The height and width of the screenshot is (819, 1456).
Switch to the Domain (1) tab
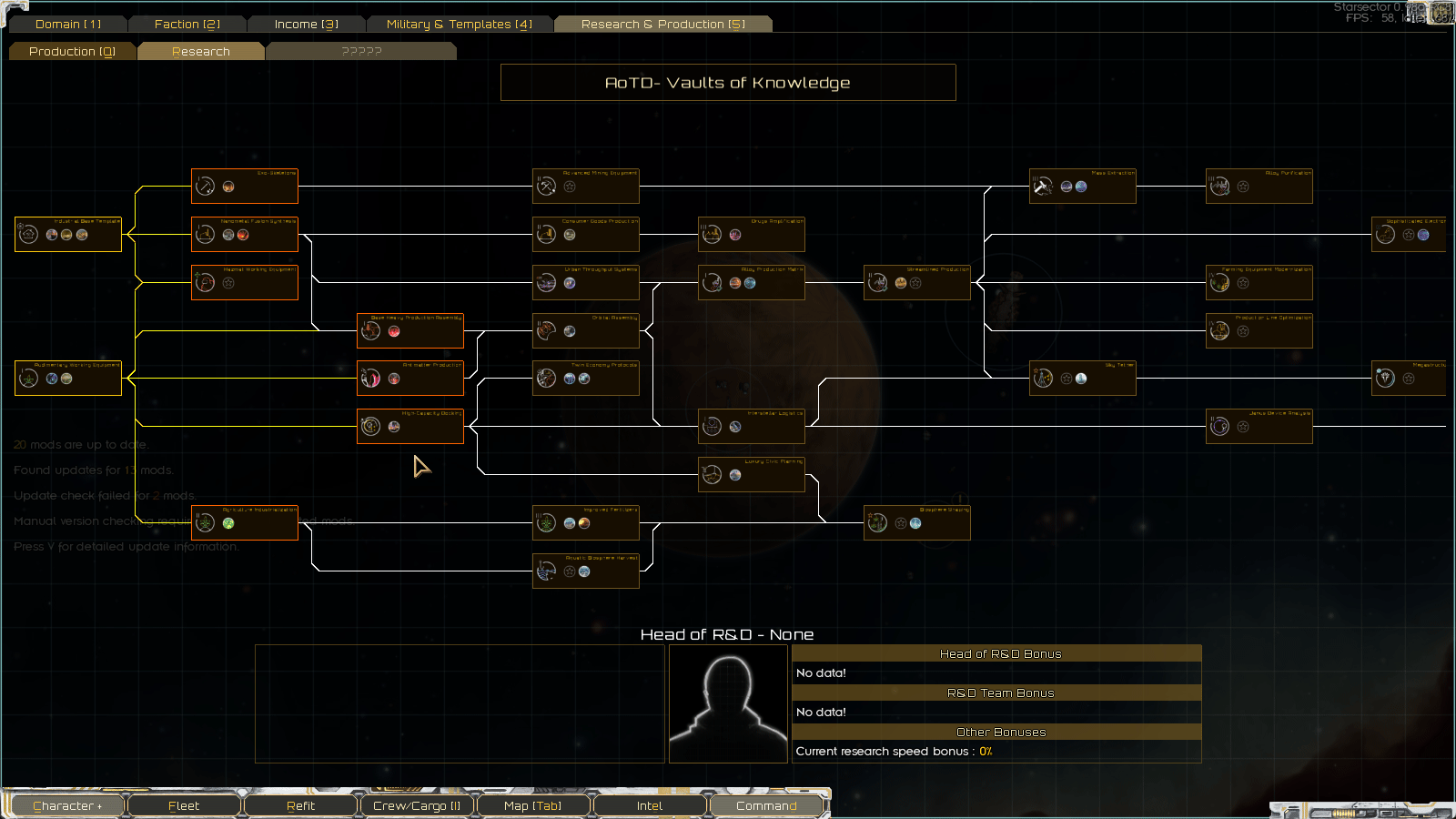tap(68, 24)
